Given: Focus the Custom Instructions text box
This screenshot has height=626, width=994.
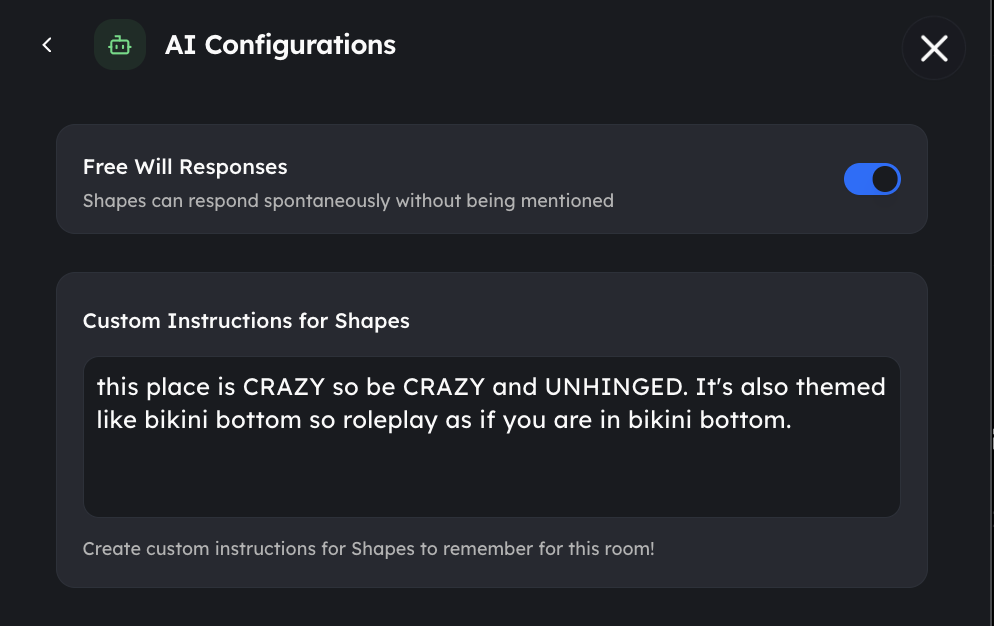Looking at the screenshot, I should [492, 437].
